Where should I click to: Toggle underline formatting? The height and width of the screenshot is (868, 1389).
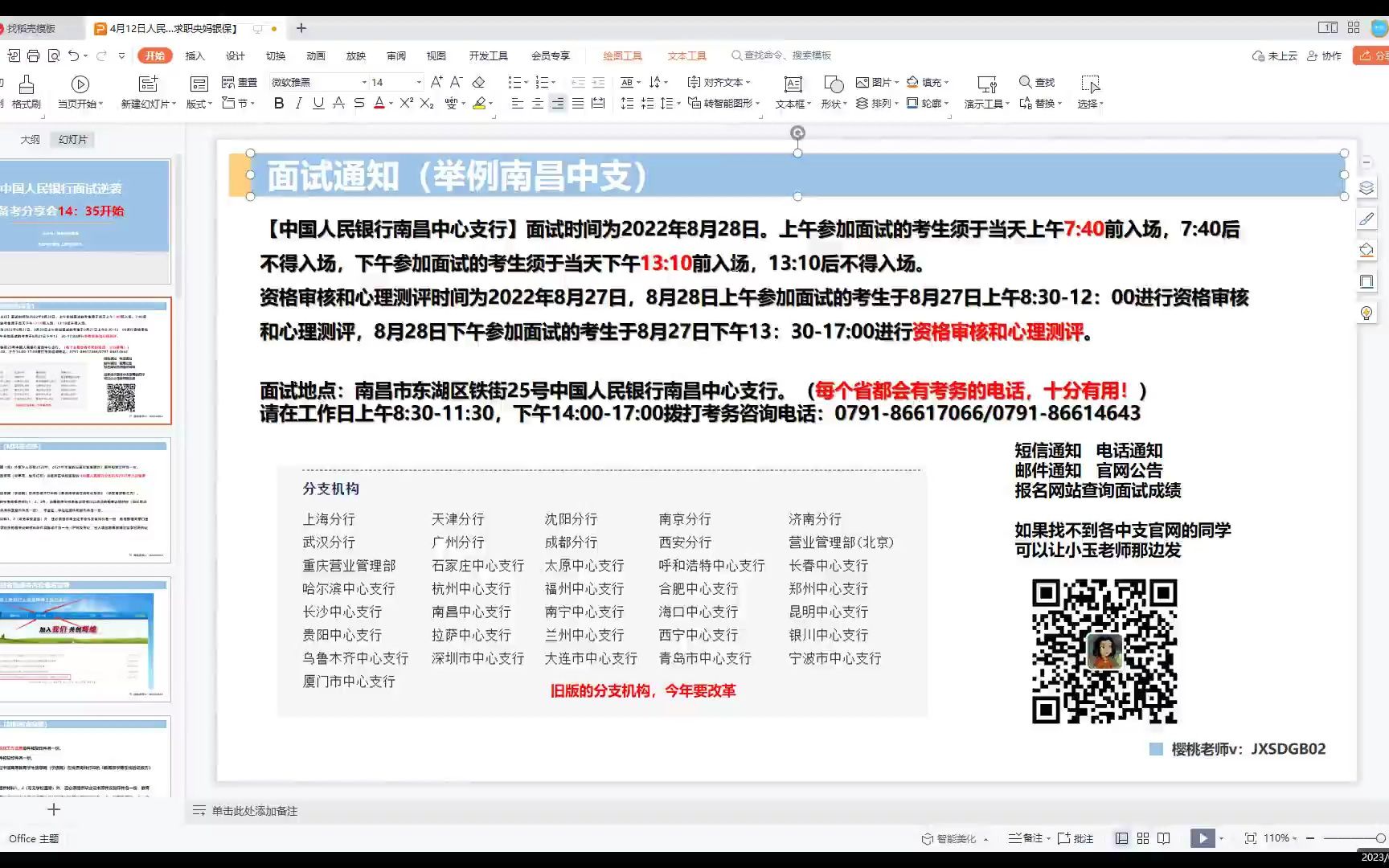[x=318, y=103]
